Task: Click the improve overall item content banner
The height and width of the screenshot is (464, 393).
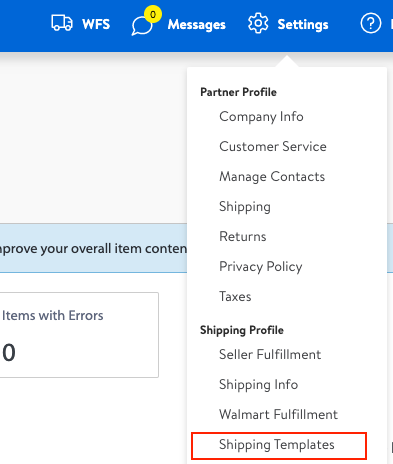Action: [x=93, y=248]
